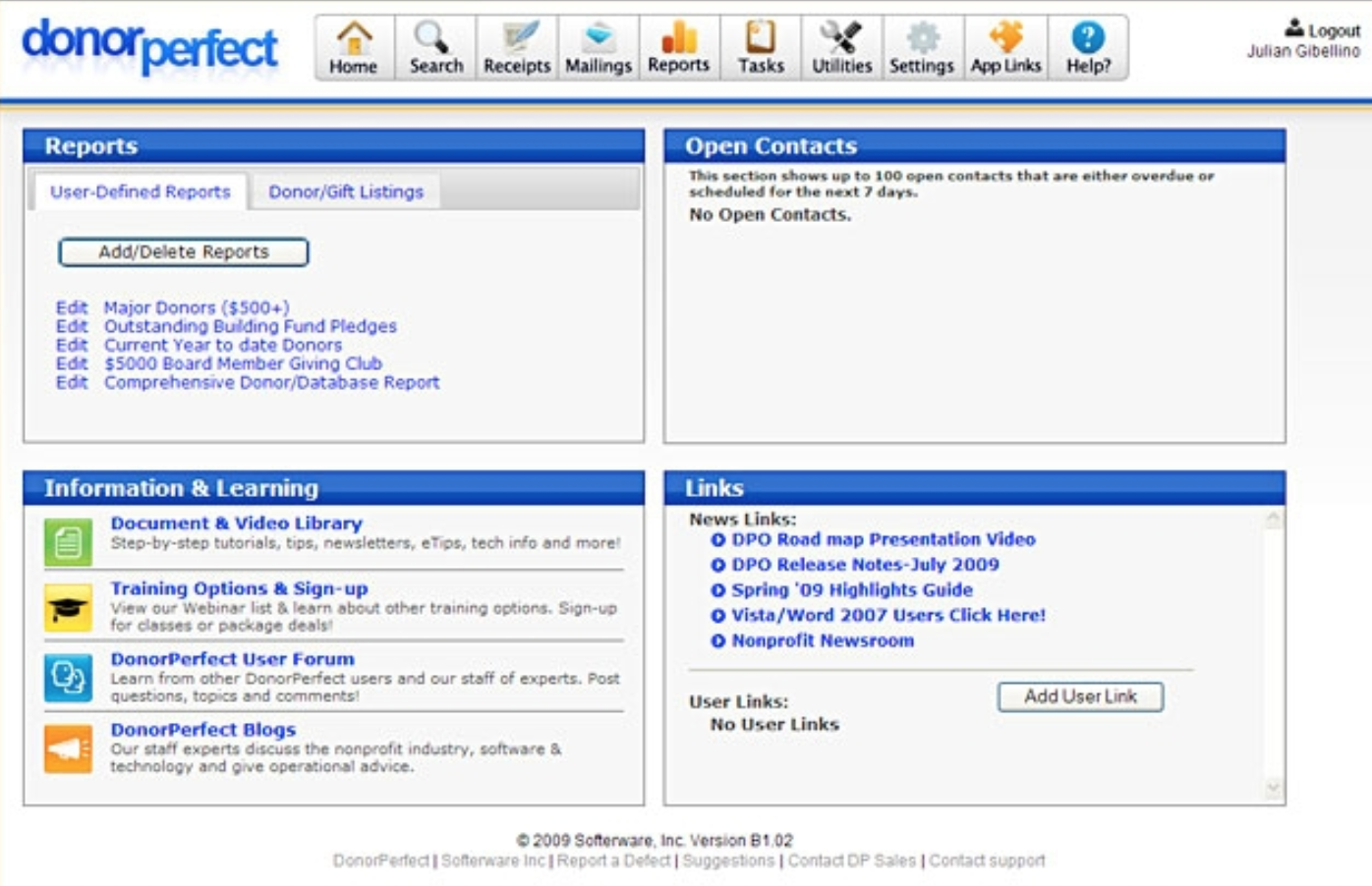This screenshot has height=886, width=1372.
Task: Open Training Options & Sign-up link
Action: click(x=239, y=588)
